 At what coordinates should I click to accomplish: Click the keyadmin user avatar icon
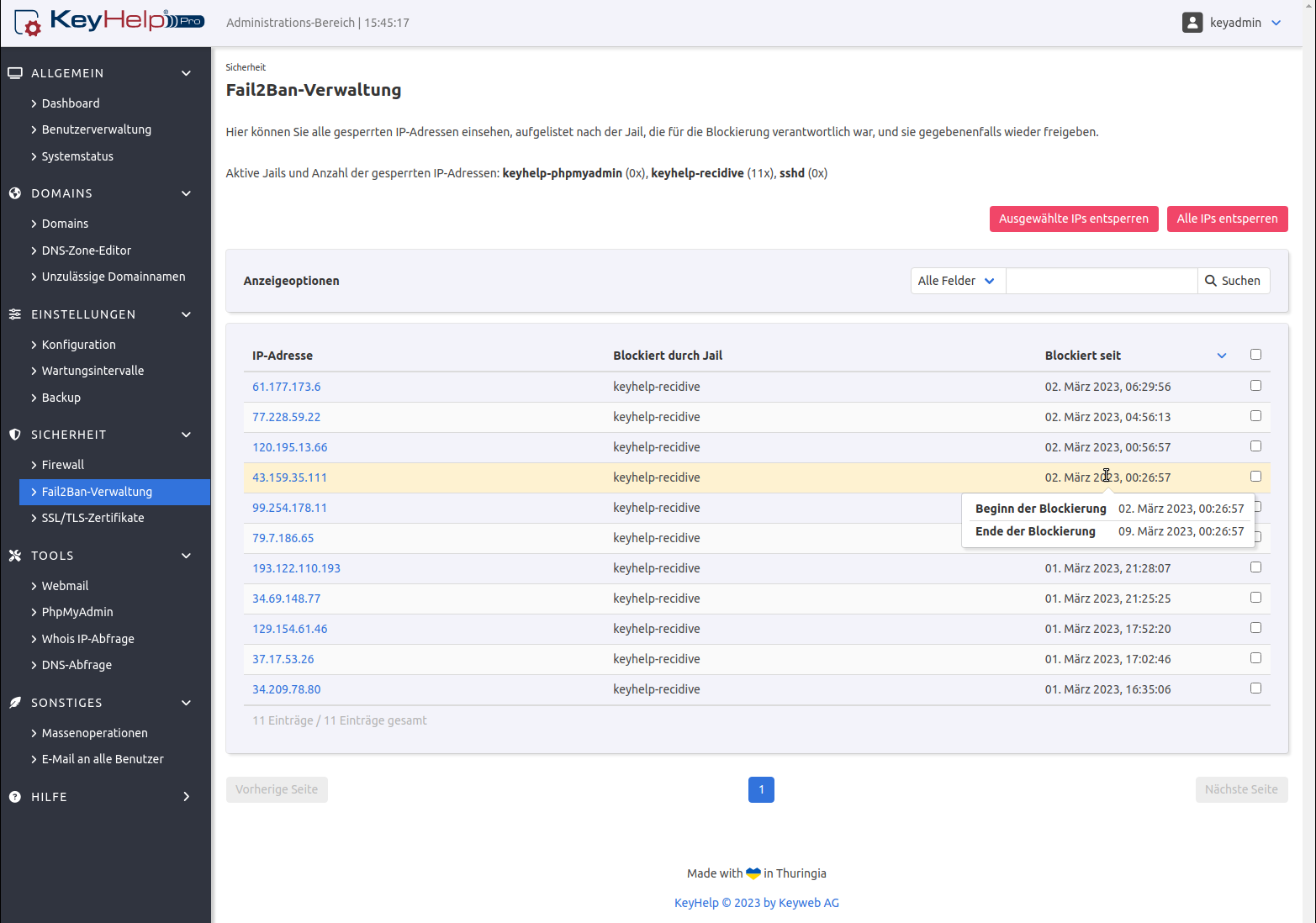pos(1192,23)
